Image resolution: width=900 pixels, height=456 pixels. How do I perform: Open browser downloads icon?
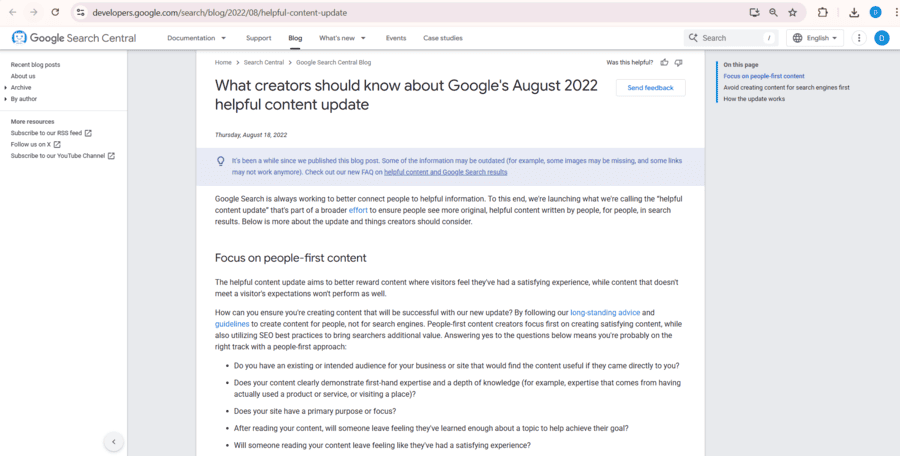[x=854, y=12]
